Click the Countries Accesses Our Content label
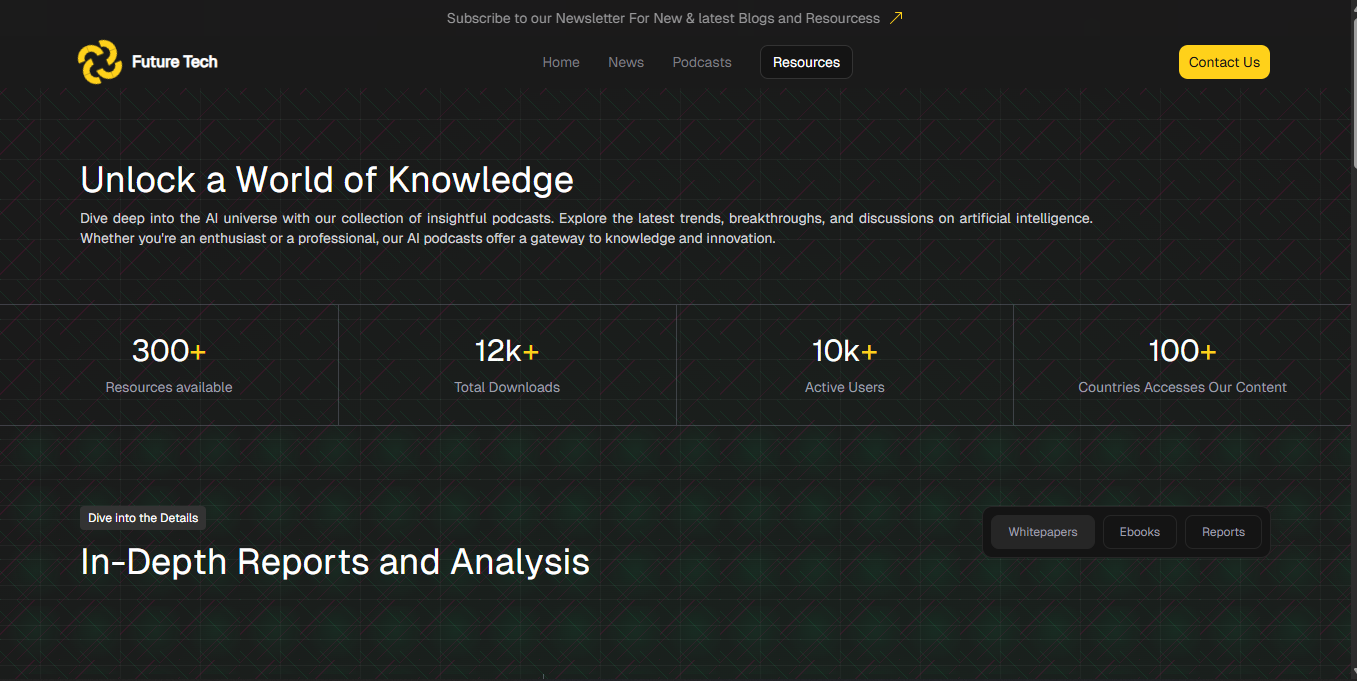This screenshot has height=681, width=1357. pyautogui.click(x=1183, y=387)
